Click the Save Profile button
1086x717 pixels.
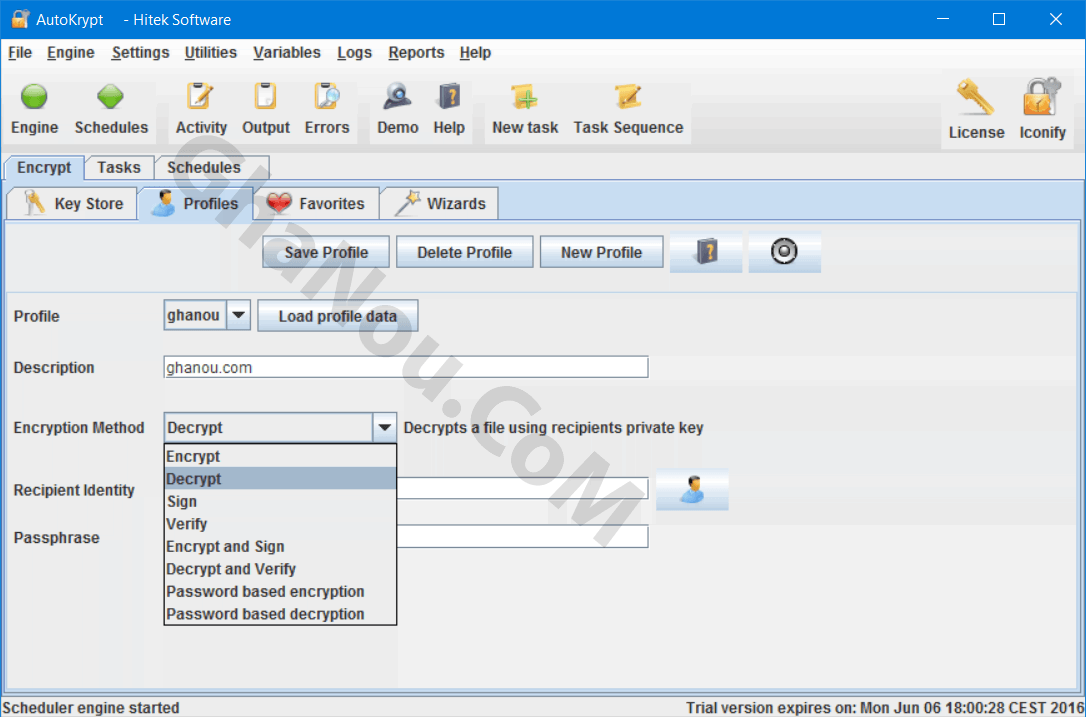(326, 252)
